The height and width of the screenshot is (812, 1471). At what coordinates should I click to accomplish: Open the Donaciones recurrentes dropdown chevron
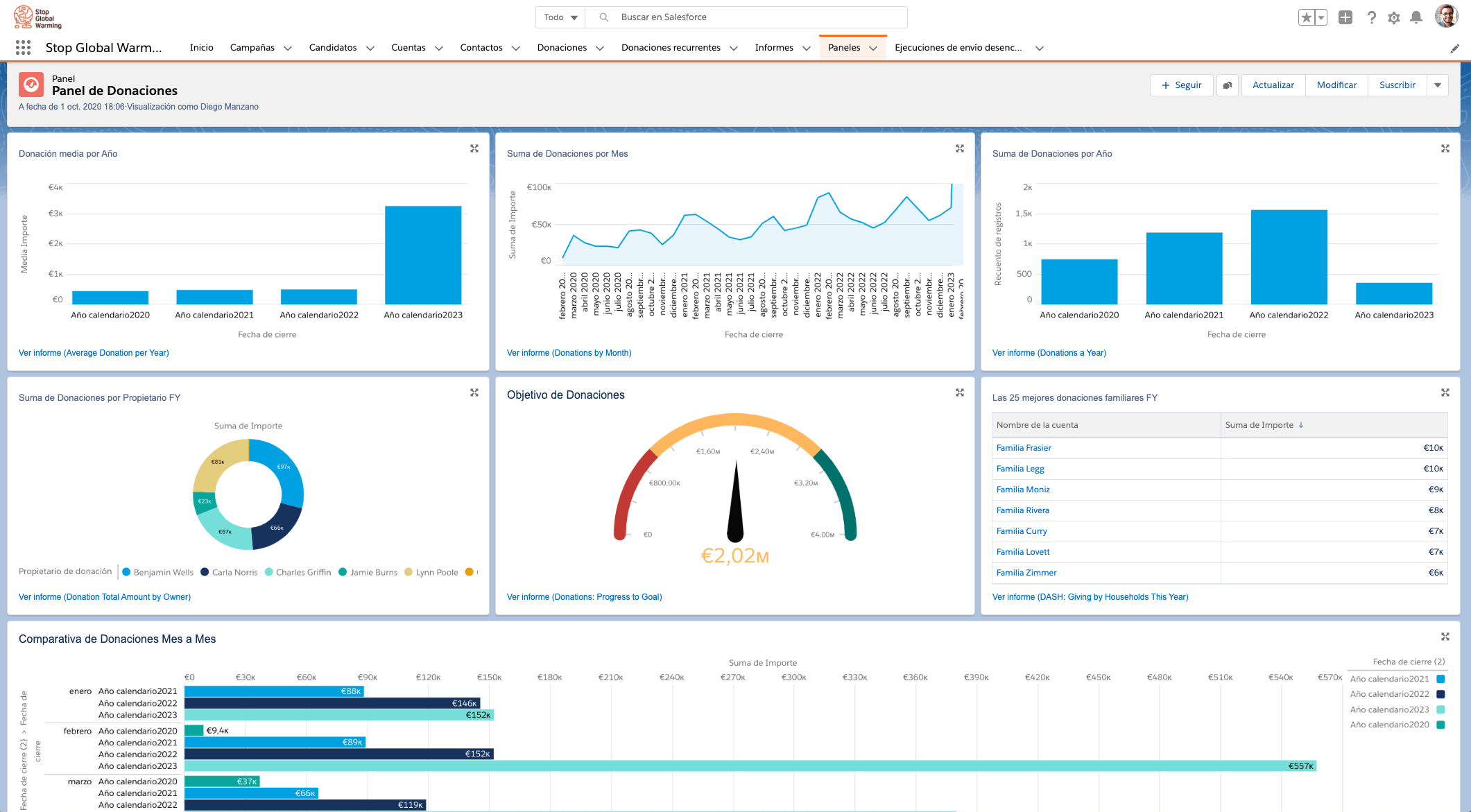[734, 48]
